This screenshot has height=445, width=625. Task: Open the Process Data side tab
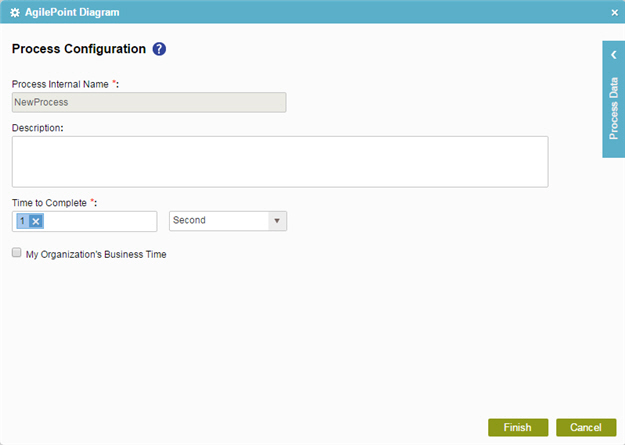point(614,99)
